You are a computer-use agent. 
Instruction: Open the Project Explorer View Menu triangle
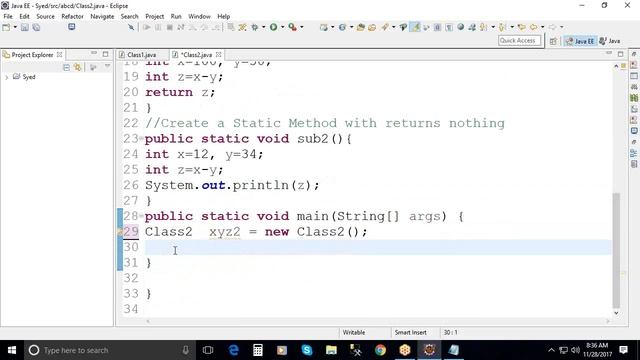pyautogui.click(x=107, y=67)
